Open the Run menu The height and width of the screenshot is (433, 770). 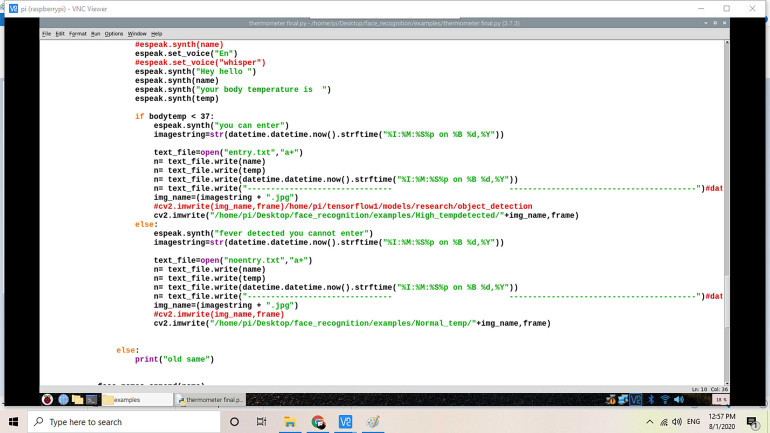pos(95,34)
